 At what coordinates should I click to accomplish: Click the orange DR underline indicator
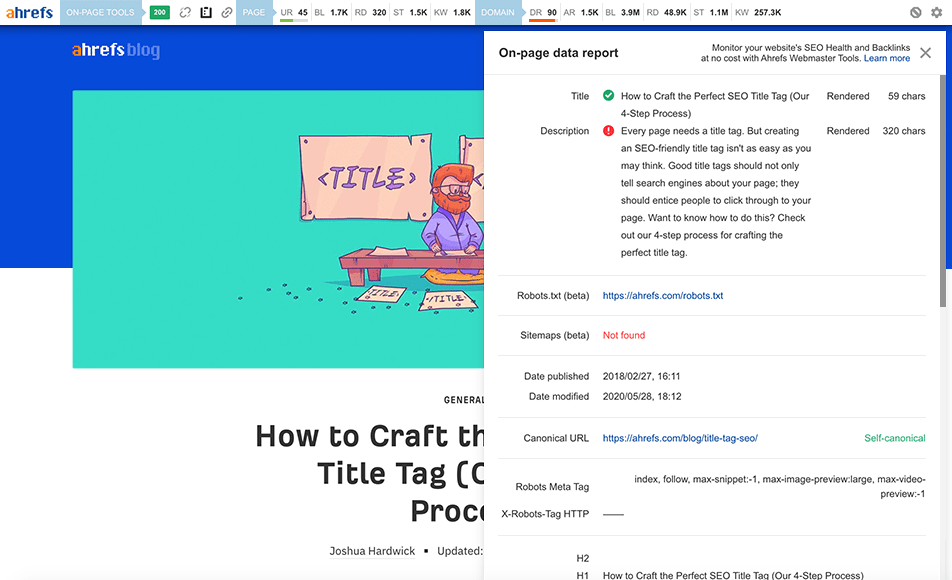click(544, 21)
